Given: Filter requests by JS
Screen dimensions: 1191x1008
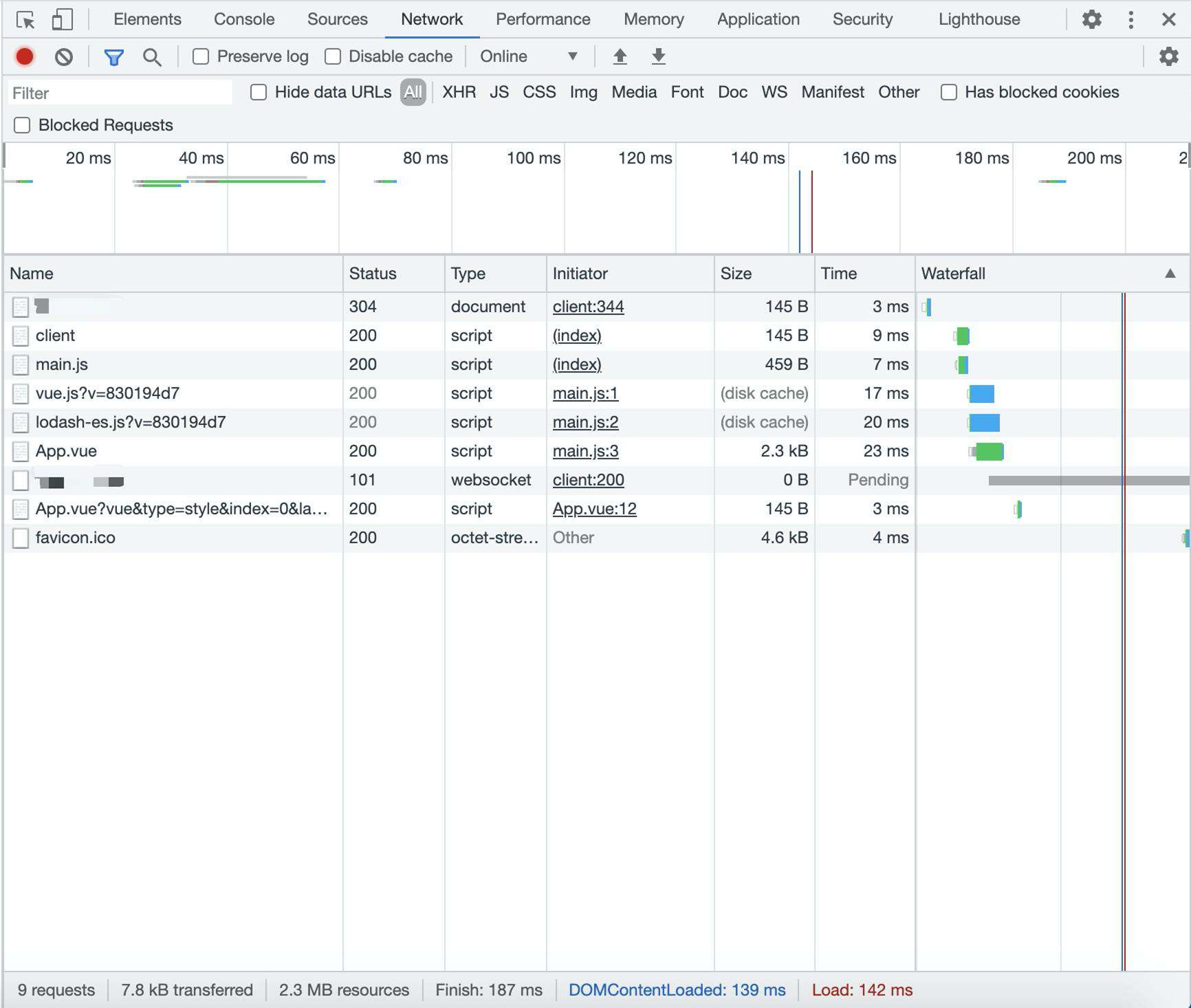Looking at the screenshot, I should (x=499, y=92).
